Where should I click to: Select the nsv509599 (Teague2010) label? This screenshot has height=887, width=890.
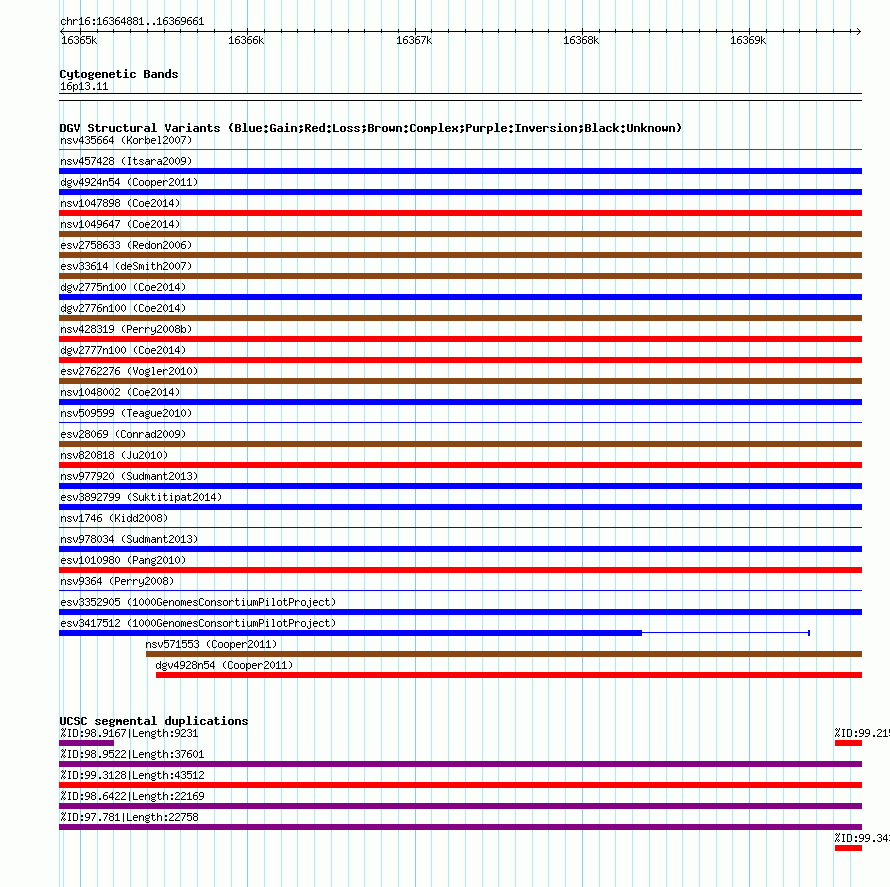(126, 413)
